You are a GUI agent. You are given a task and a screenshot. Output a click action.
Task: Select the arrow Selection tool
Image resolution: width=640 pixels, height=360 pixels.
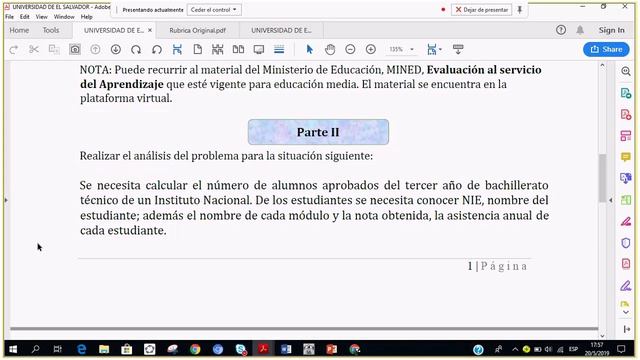(x=309, y=50)
